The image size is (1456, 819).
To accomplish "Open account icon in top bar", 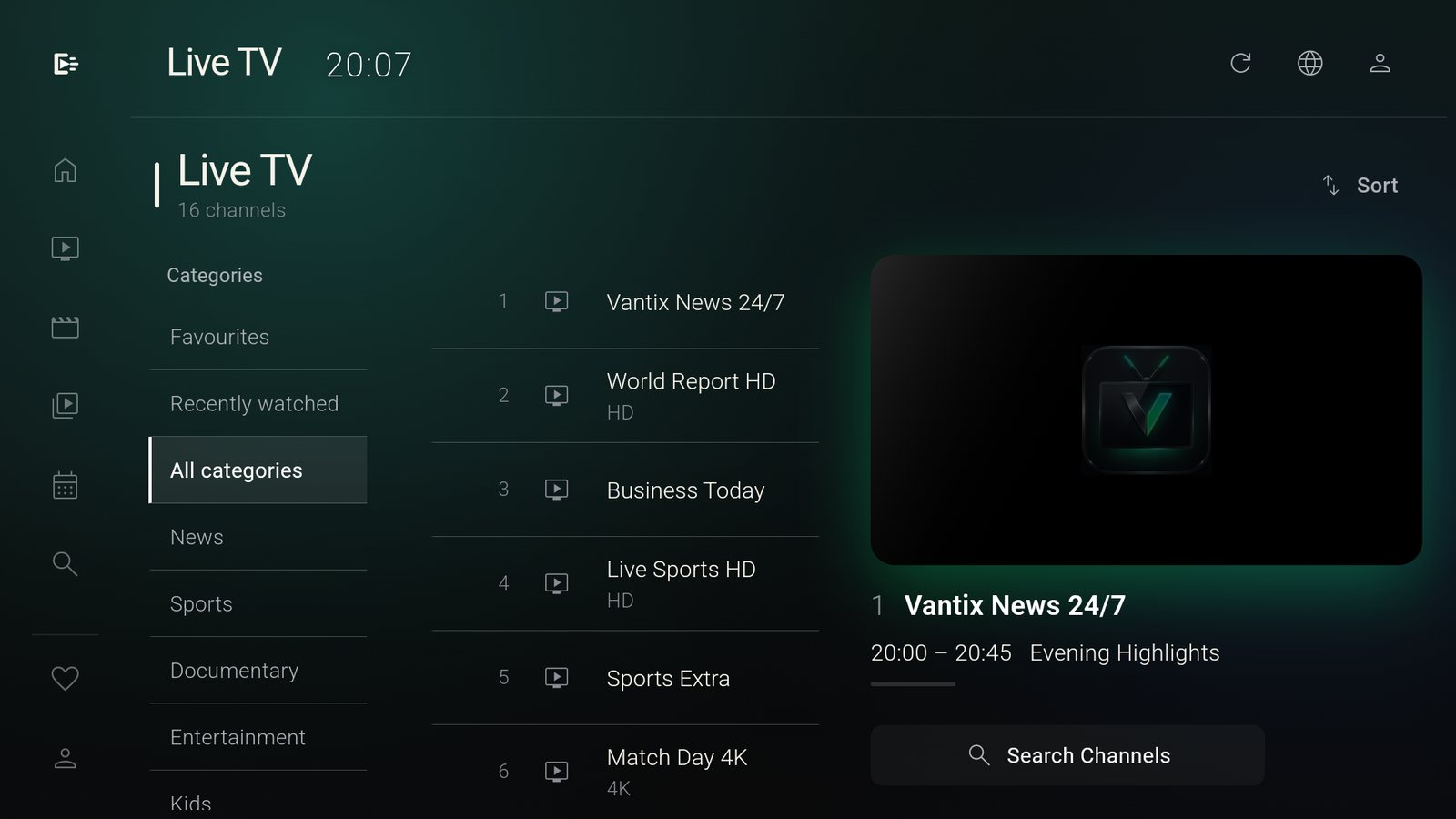I will (x=1380, y=63).
